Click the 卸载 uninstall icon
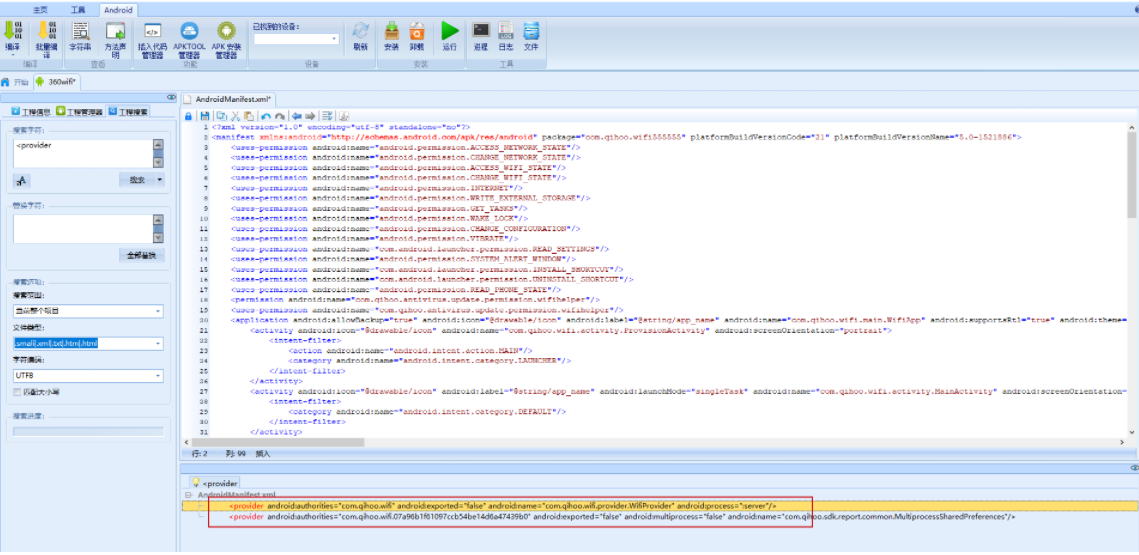The width and height of the screenshot is (1139, 555). [416, 31]
